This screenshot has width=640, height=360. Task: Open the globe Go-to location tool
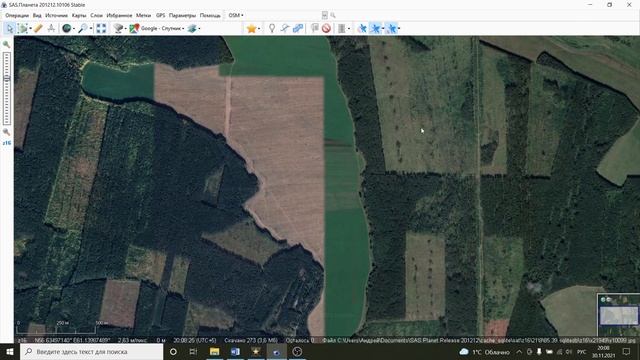[67, 28]
